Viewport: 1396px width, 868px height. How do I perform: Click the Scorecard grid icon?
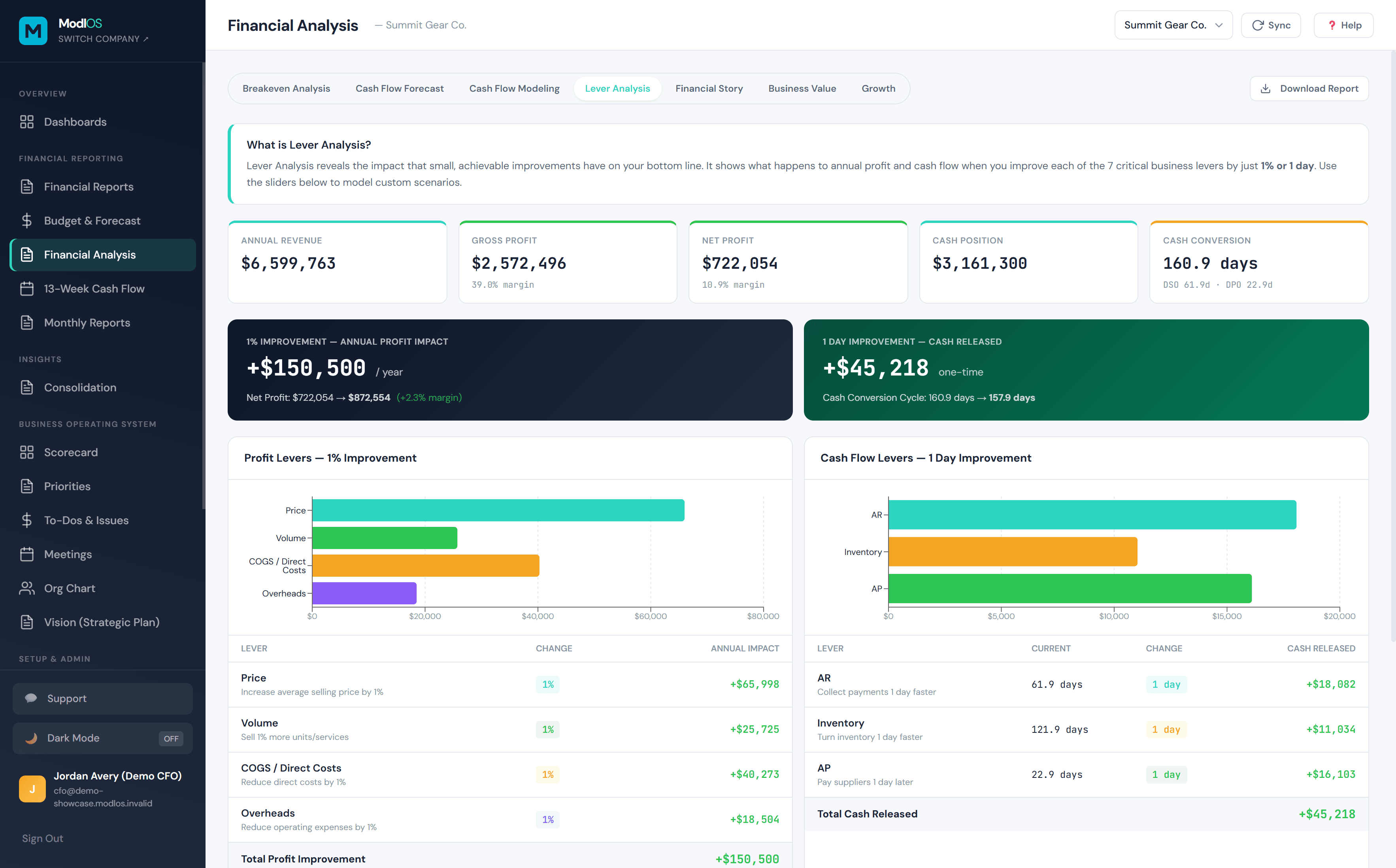pyautogui.click(x=26, y=452)
